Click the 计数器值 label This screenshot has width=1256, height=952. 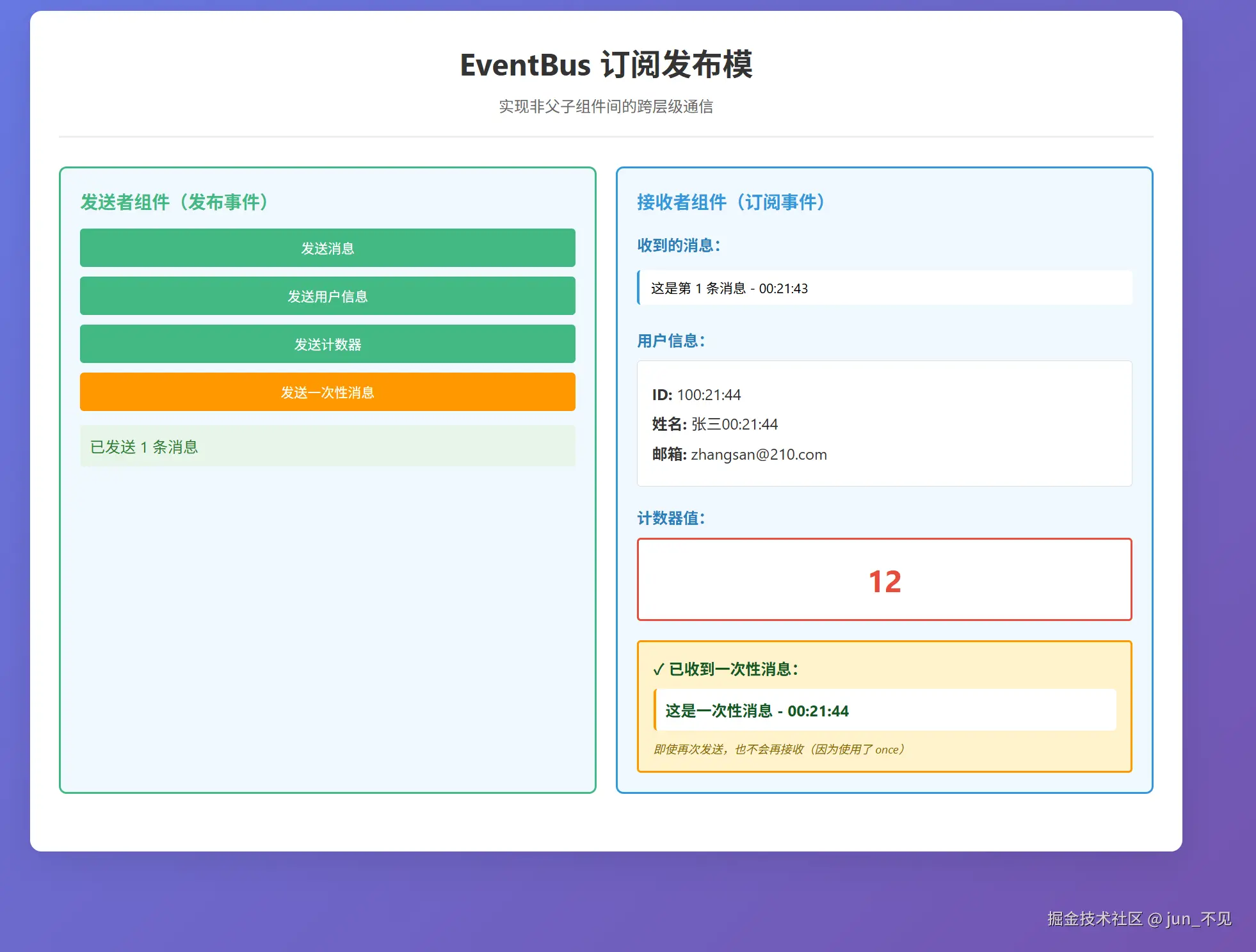(x=671, y=518)
